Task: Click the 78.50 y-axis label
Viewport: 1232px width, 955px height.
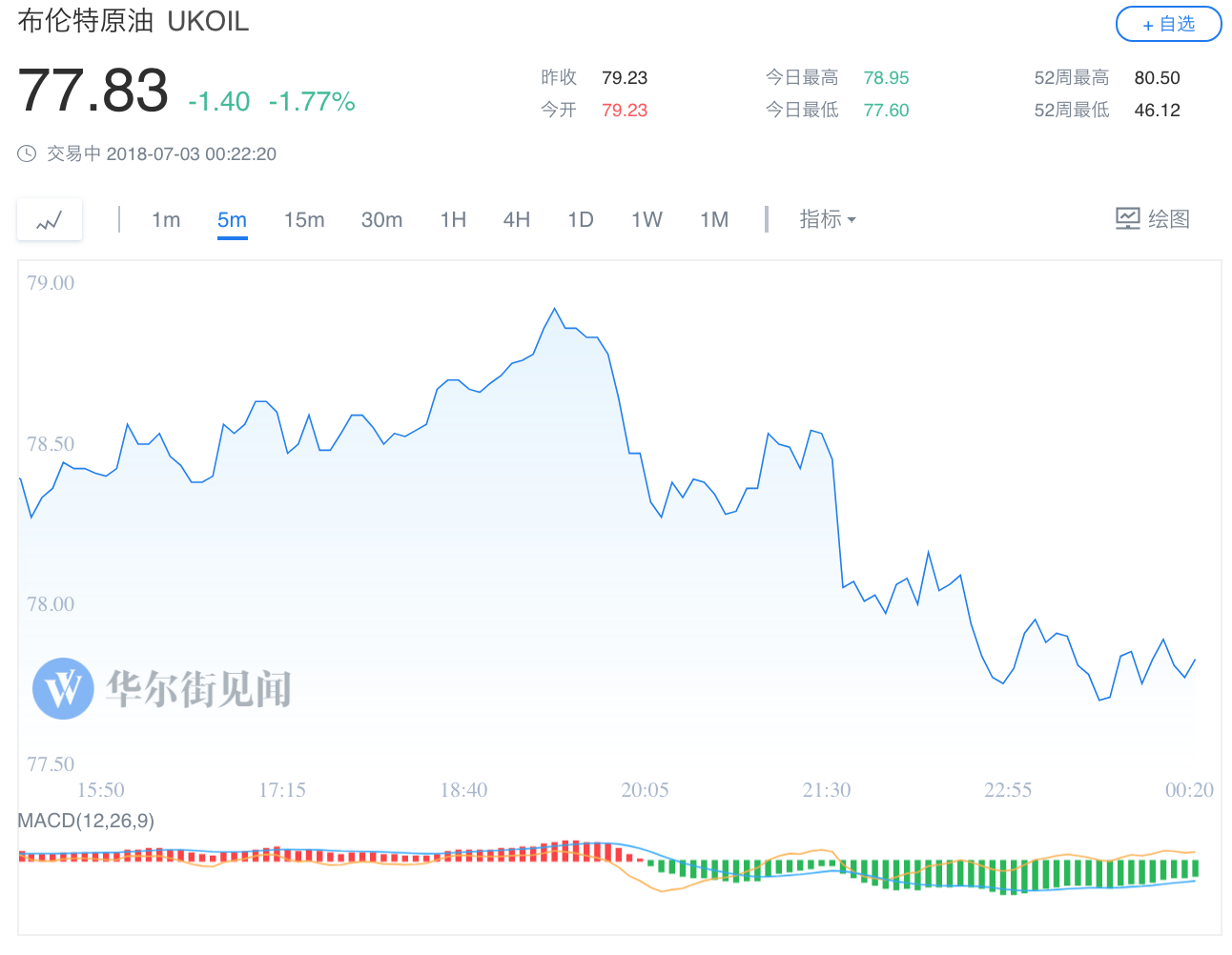Action: (x=51, y=444)
